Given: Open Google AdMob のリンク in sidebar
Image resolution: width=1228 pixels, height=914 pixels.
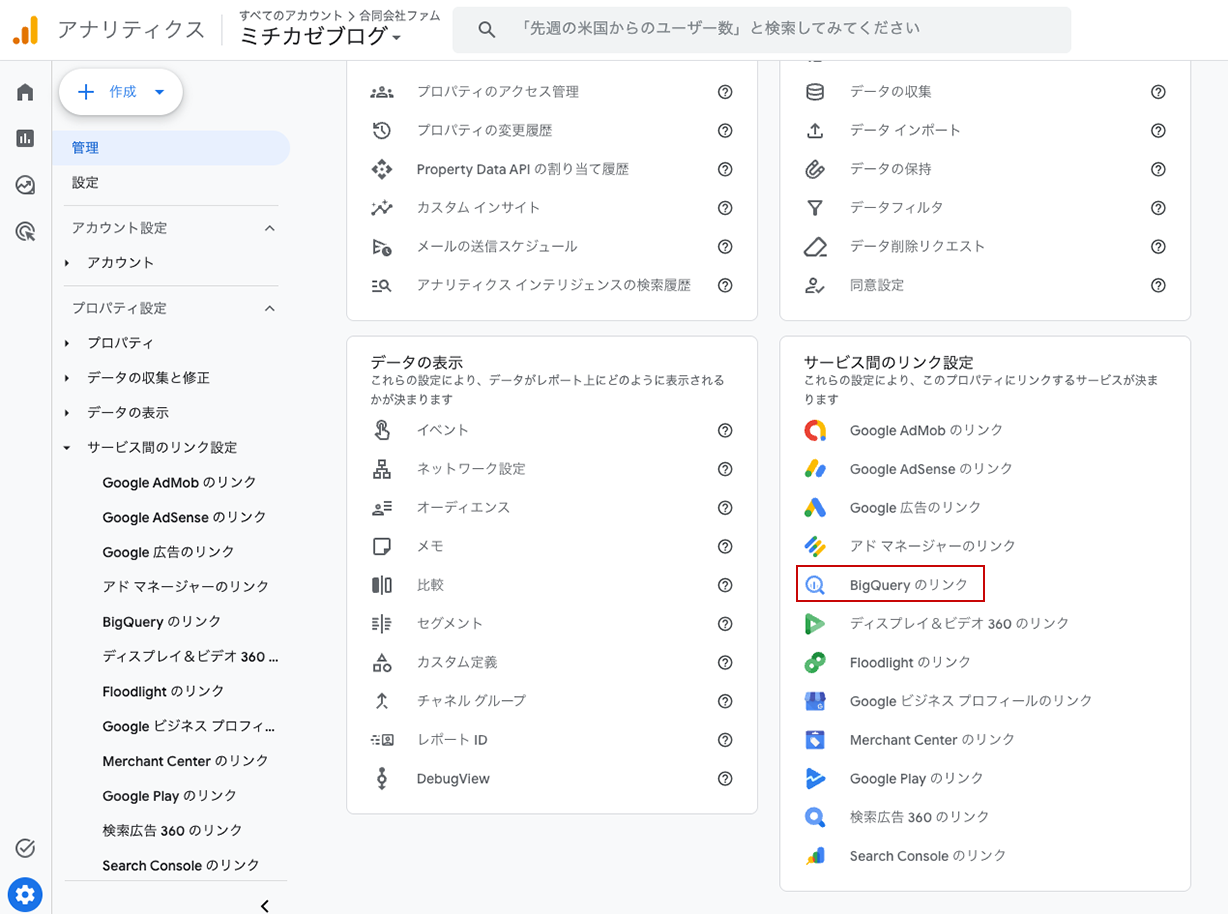Looking at the screenshot, I should coord(179,482).
